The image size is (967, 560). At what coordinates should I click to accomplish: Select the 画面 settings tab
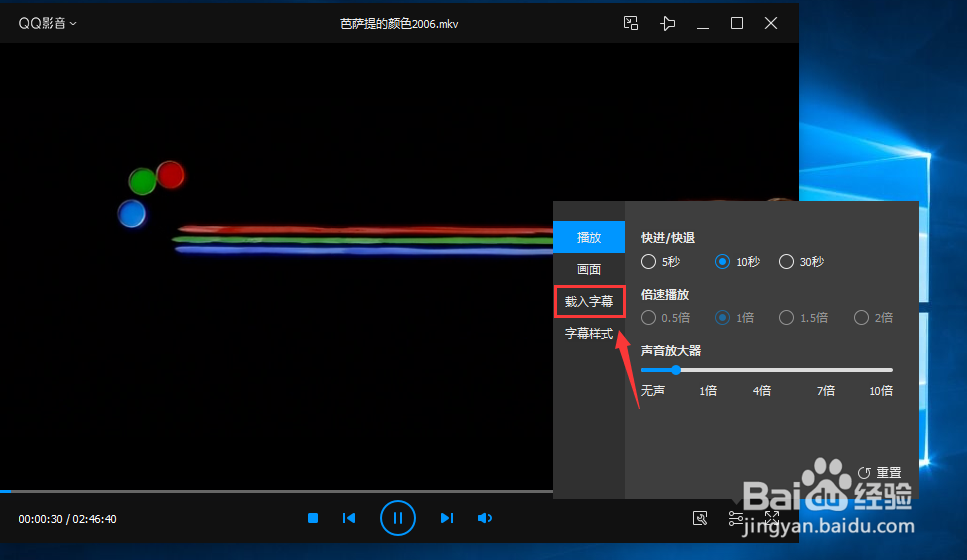[589, 270]
